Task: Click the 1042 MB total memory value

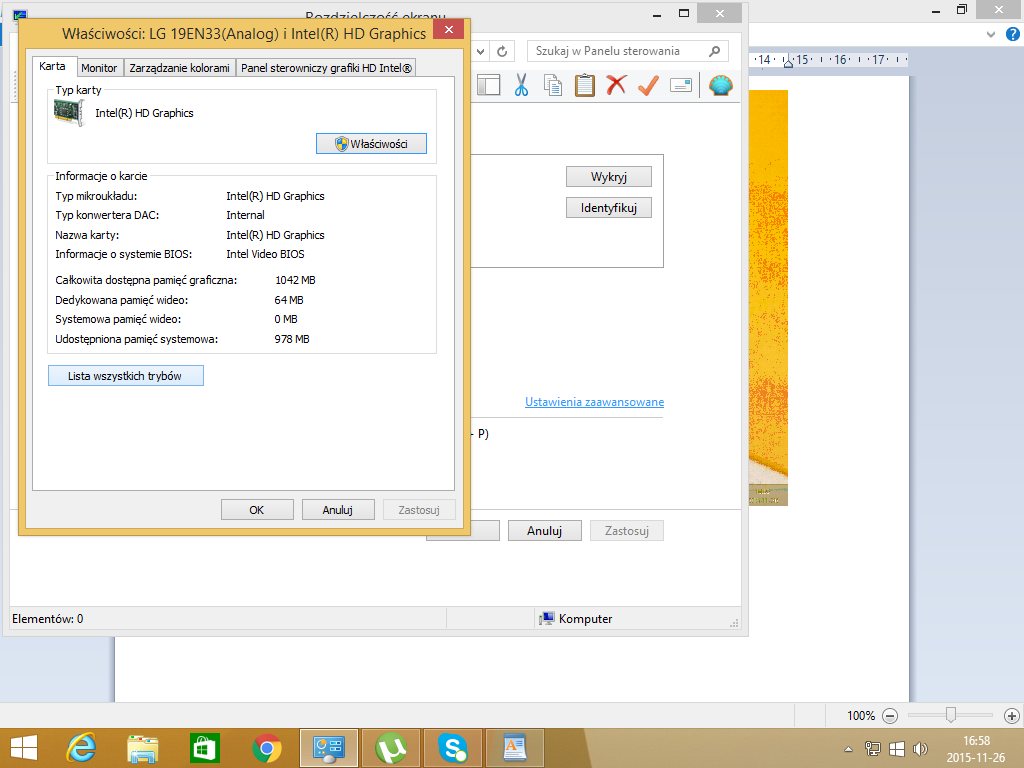Action: (x=295, y=280)
